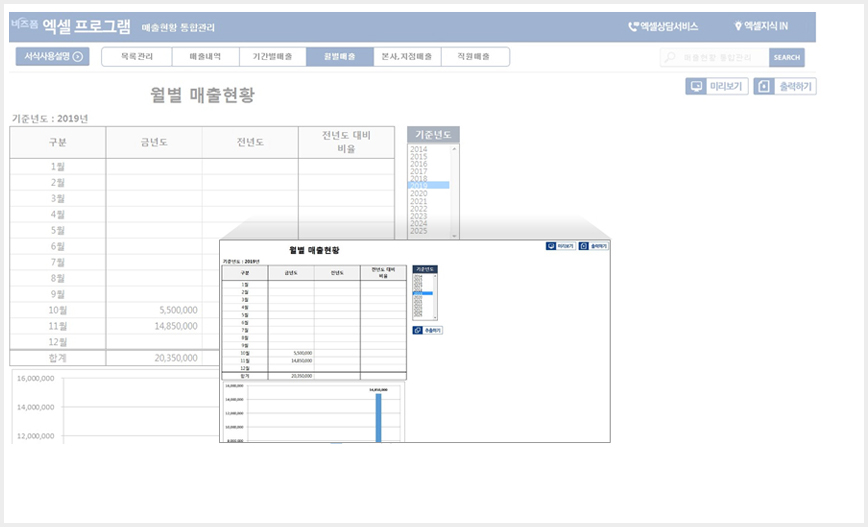The image size is (868, 527).
Task: Open the 엑셀상담서비스 phone link
Action: point(663,26)
